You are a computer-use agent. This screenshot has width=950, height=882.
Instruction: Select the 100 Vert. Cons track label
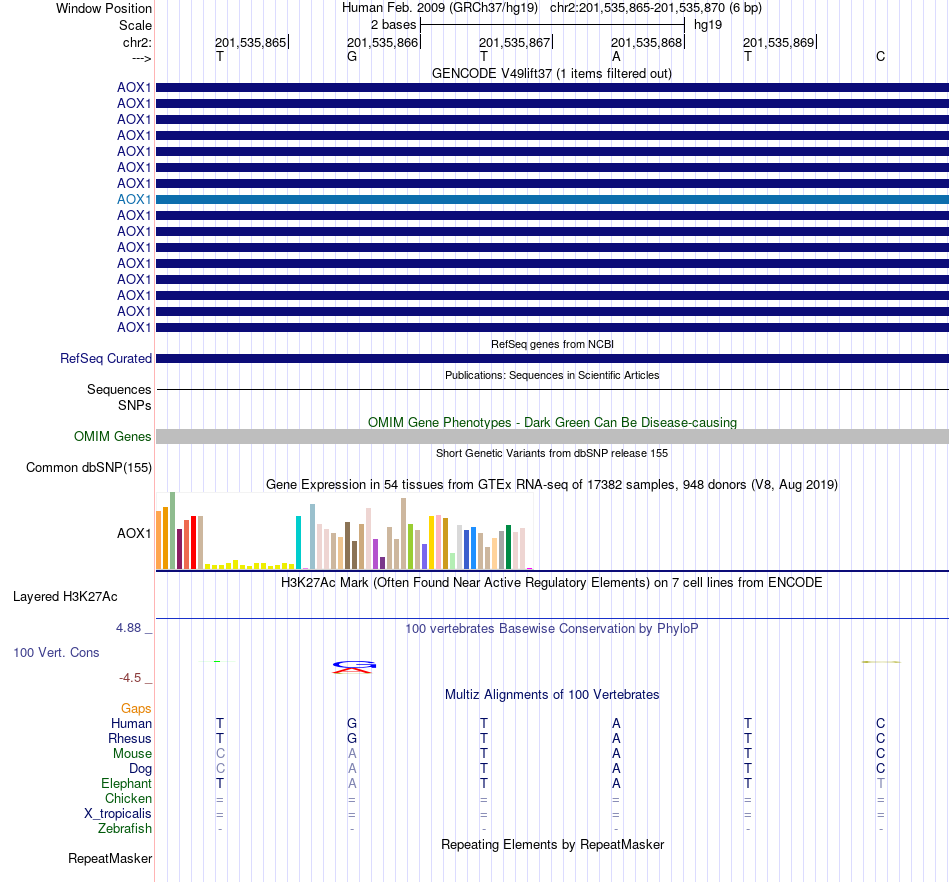(56, 652)
